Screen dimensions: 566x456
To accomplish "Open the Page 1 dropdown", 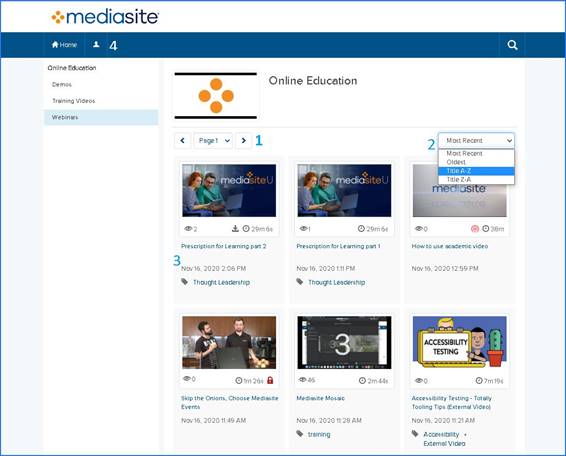I will click(x=213, y=140).
